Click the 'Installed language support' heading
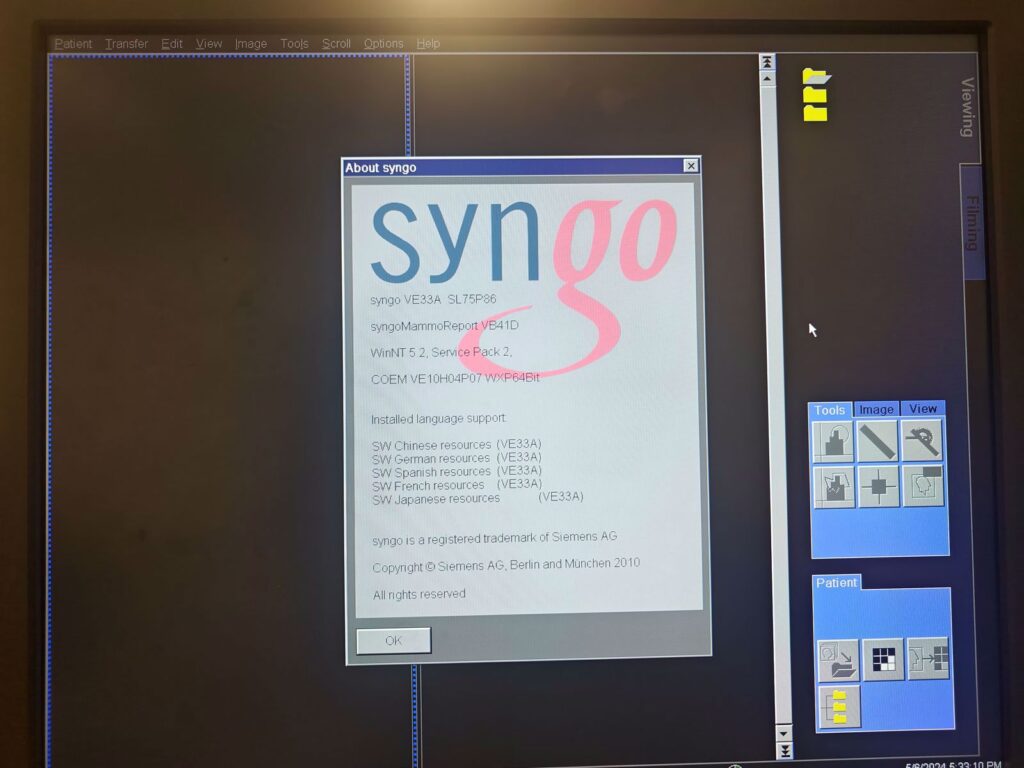The image size is (1024, 768). pyautogui.click(x=438, y=419)
